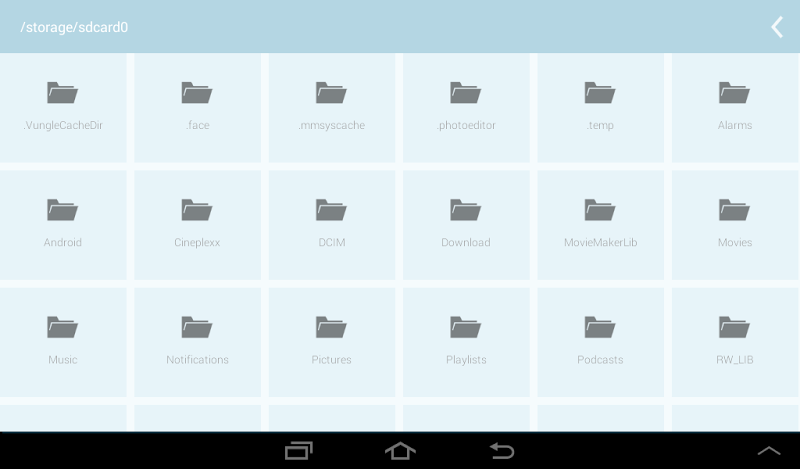This screenshot has width=800, height=469.
Task: Tap the Android home button
Action: pos(400,451)
